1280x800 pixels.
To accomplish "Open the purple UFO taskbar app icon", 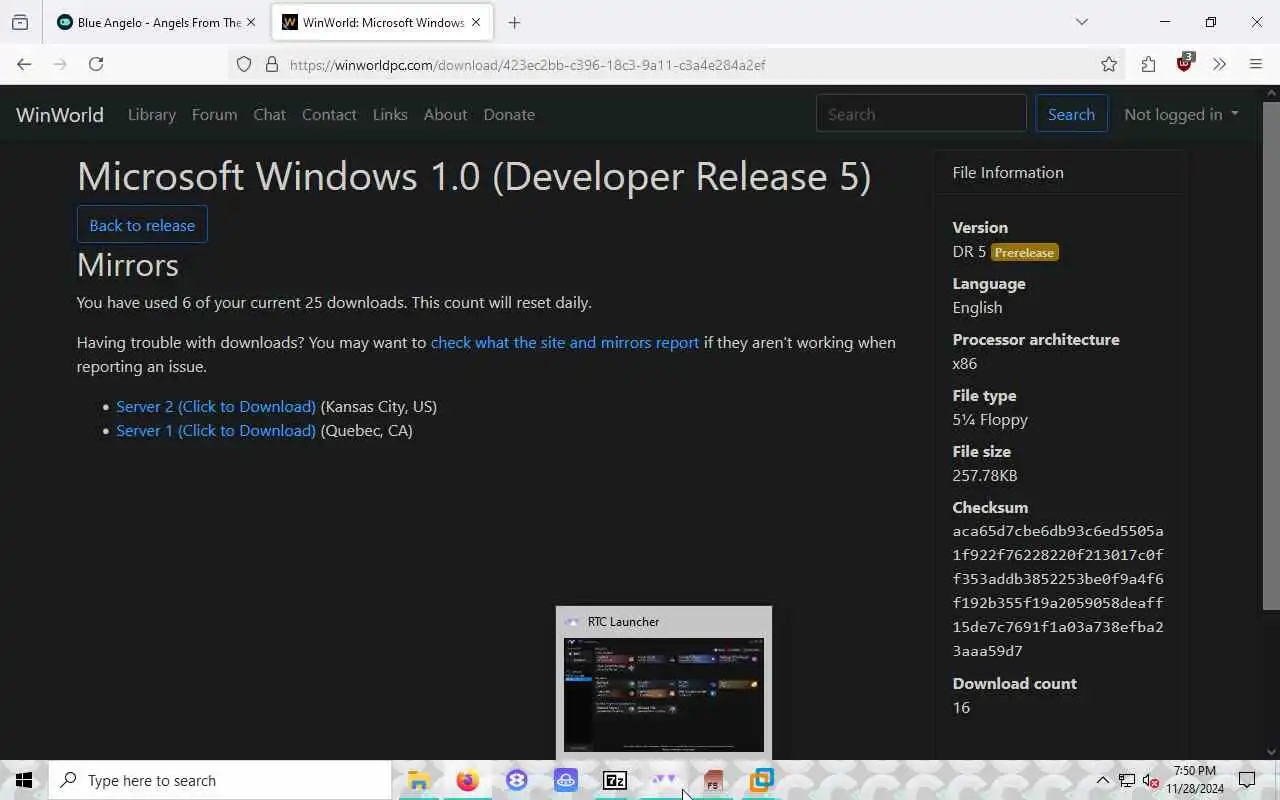I will coord(565,780).
